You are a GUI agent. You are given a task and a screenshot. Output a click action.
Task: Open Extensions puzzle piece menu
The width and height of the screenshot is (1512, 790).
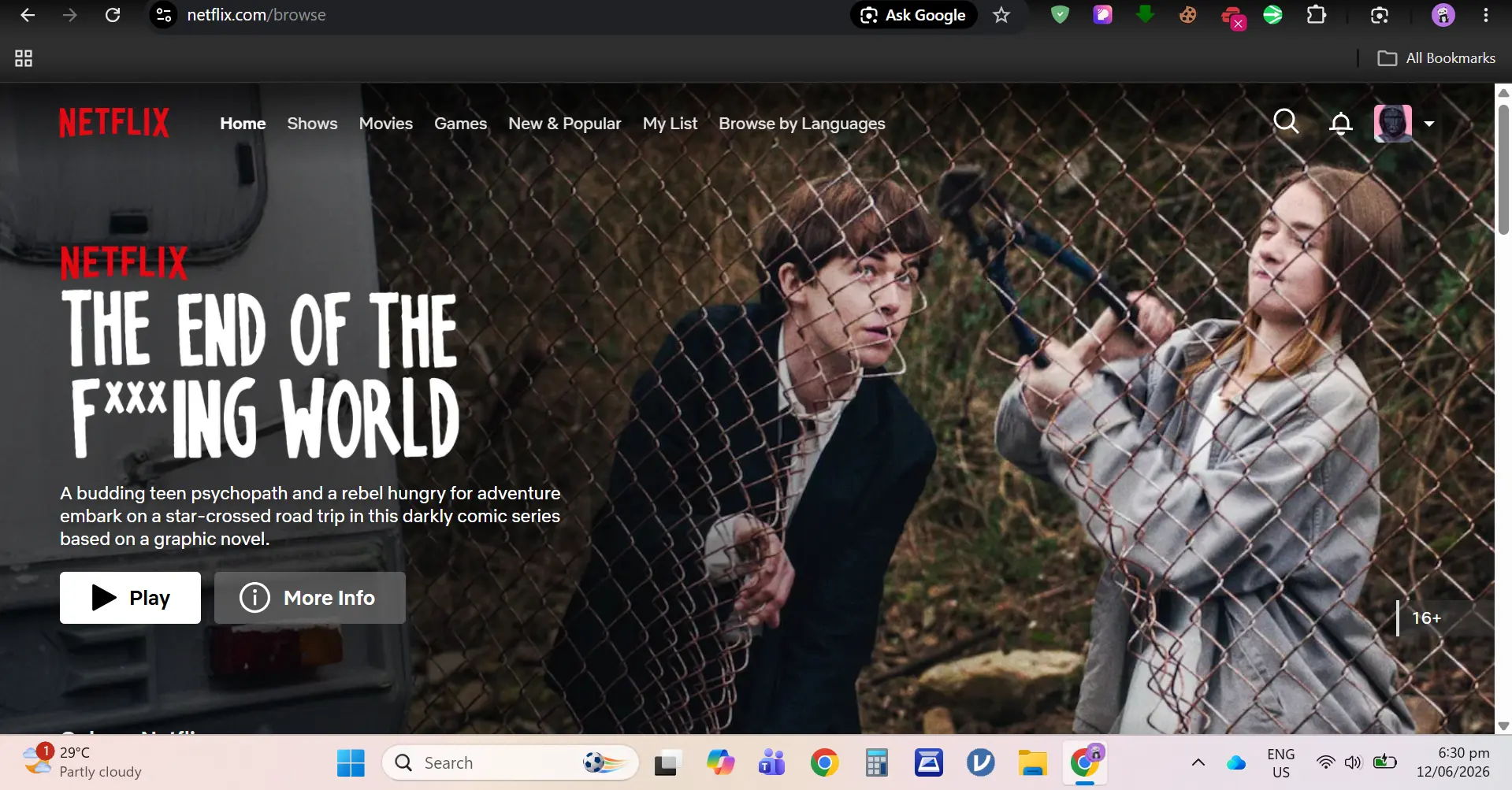click(x=1316, y=15)
